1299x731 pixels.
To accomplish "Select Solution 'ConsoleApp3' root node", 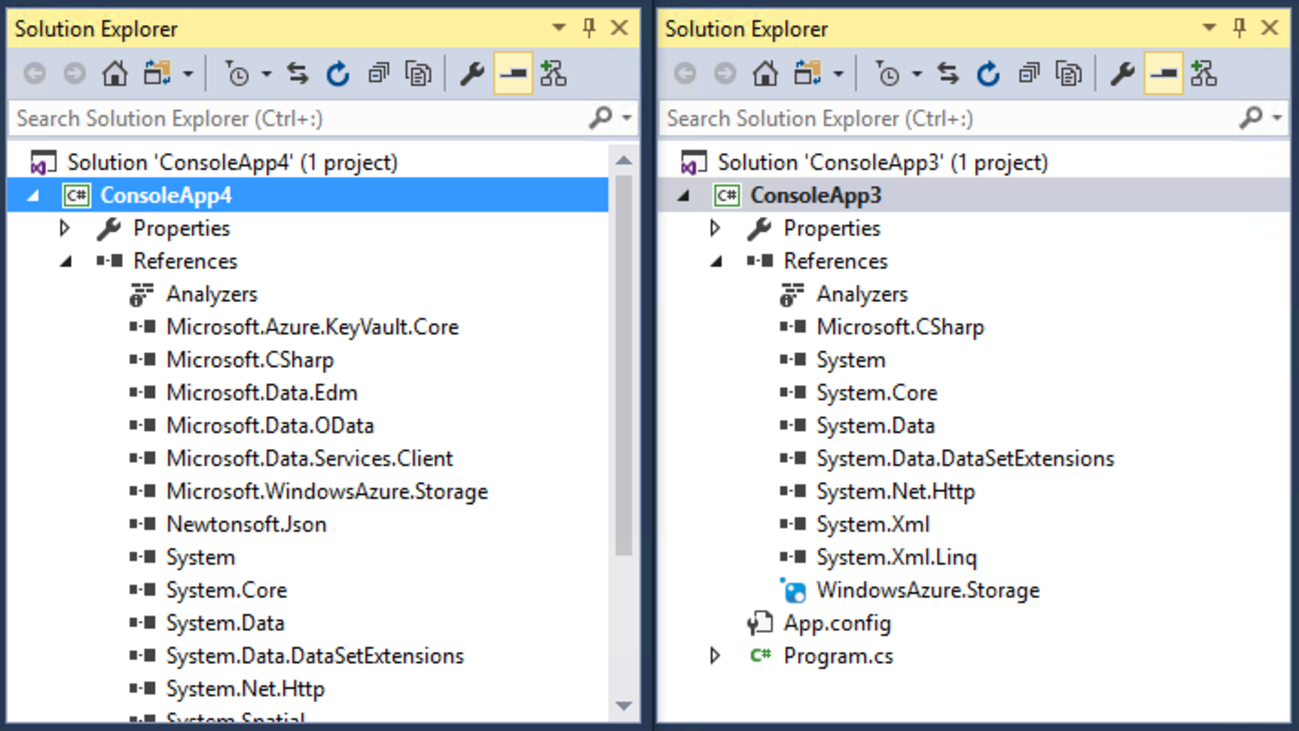I will [x=882, y=162].
